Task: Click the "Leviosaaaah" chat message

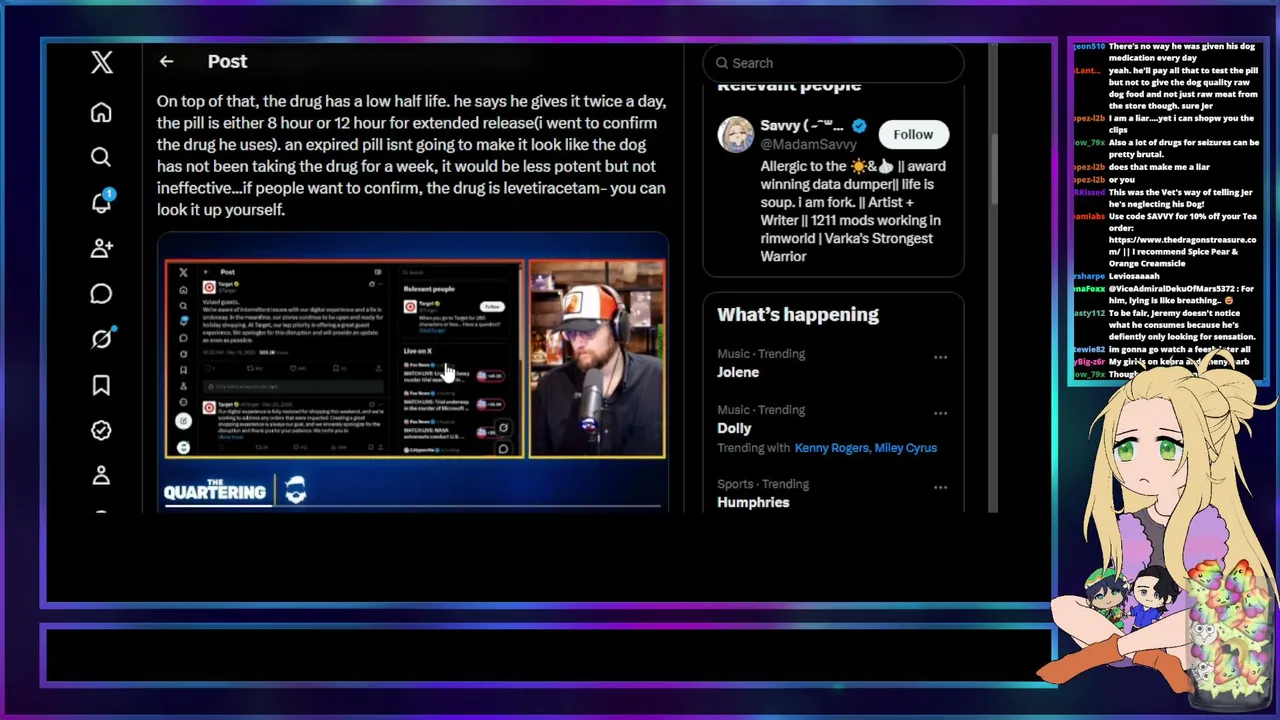Action: (x=1135, y=276)
